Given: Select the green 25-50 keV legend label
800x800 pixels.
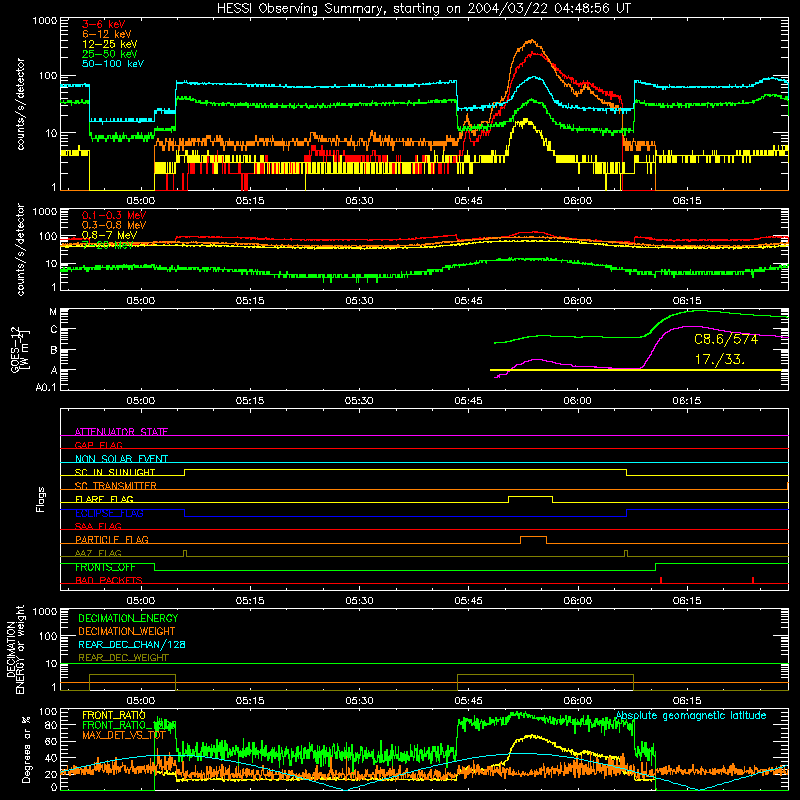Looking at the screenshot, I should (109, 54).
